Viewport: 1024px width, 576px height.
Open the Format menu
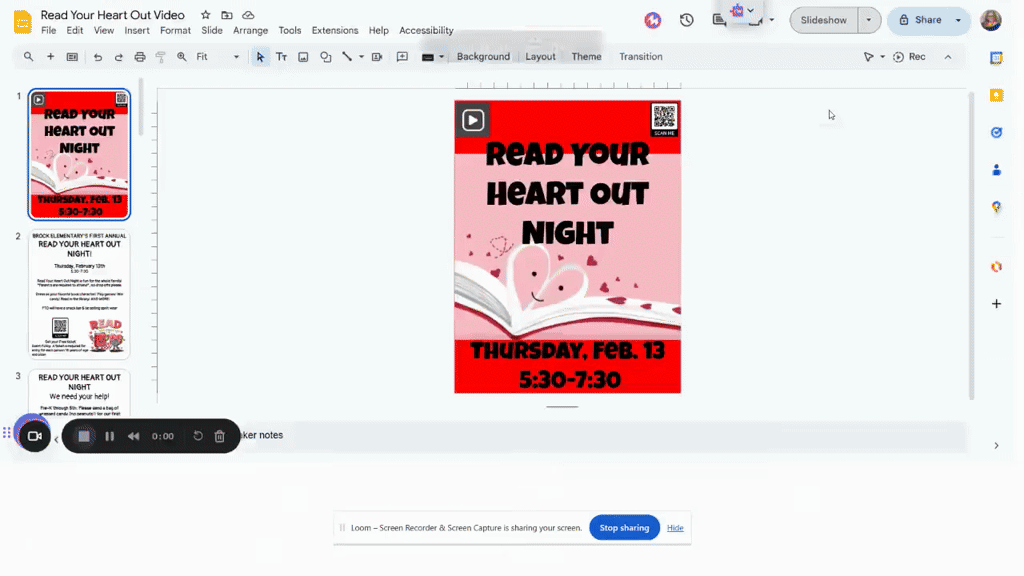(175, 30)
